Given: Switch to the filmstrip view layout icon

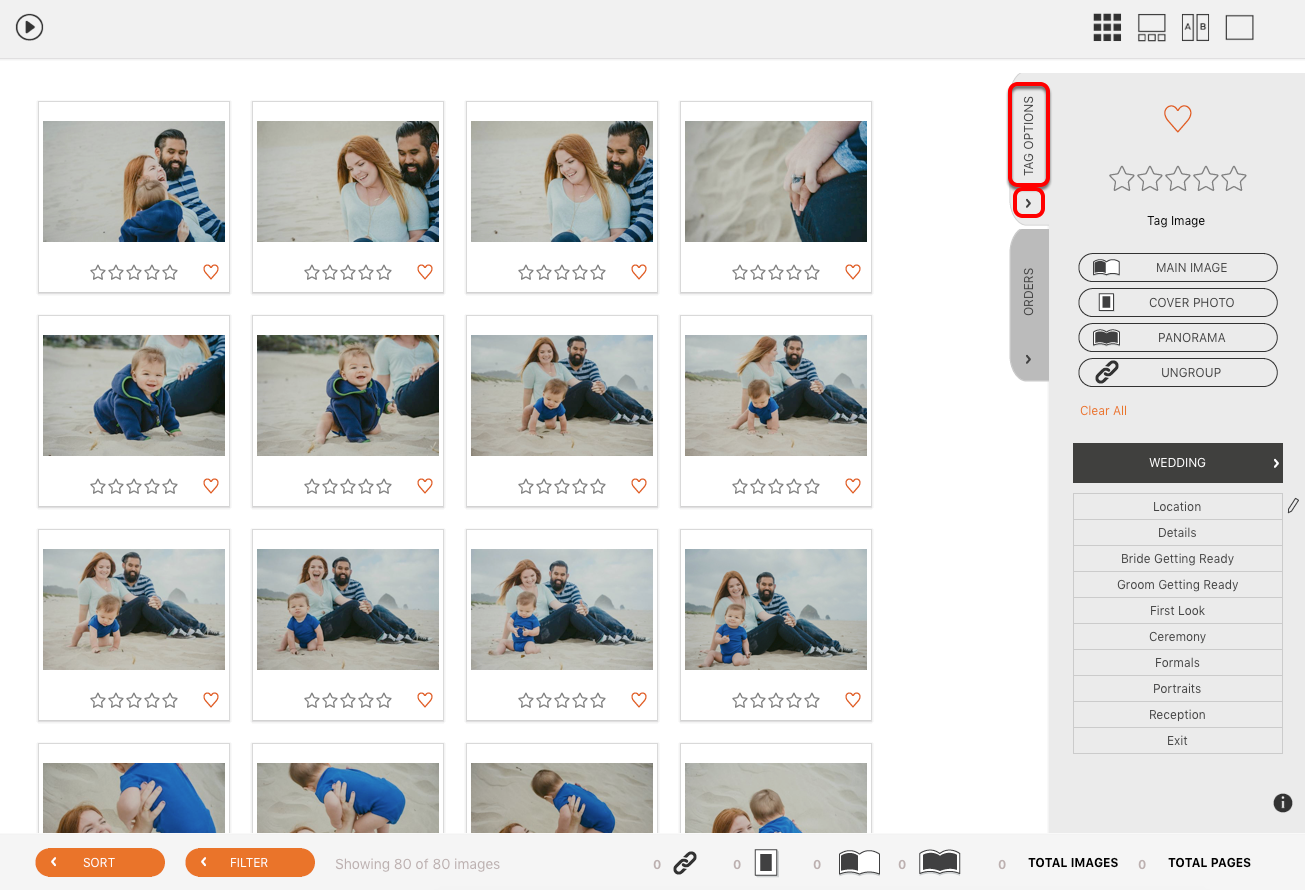Looking at the screenshot, I should [x=1152, y=27].
